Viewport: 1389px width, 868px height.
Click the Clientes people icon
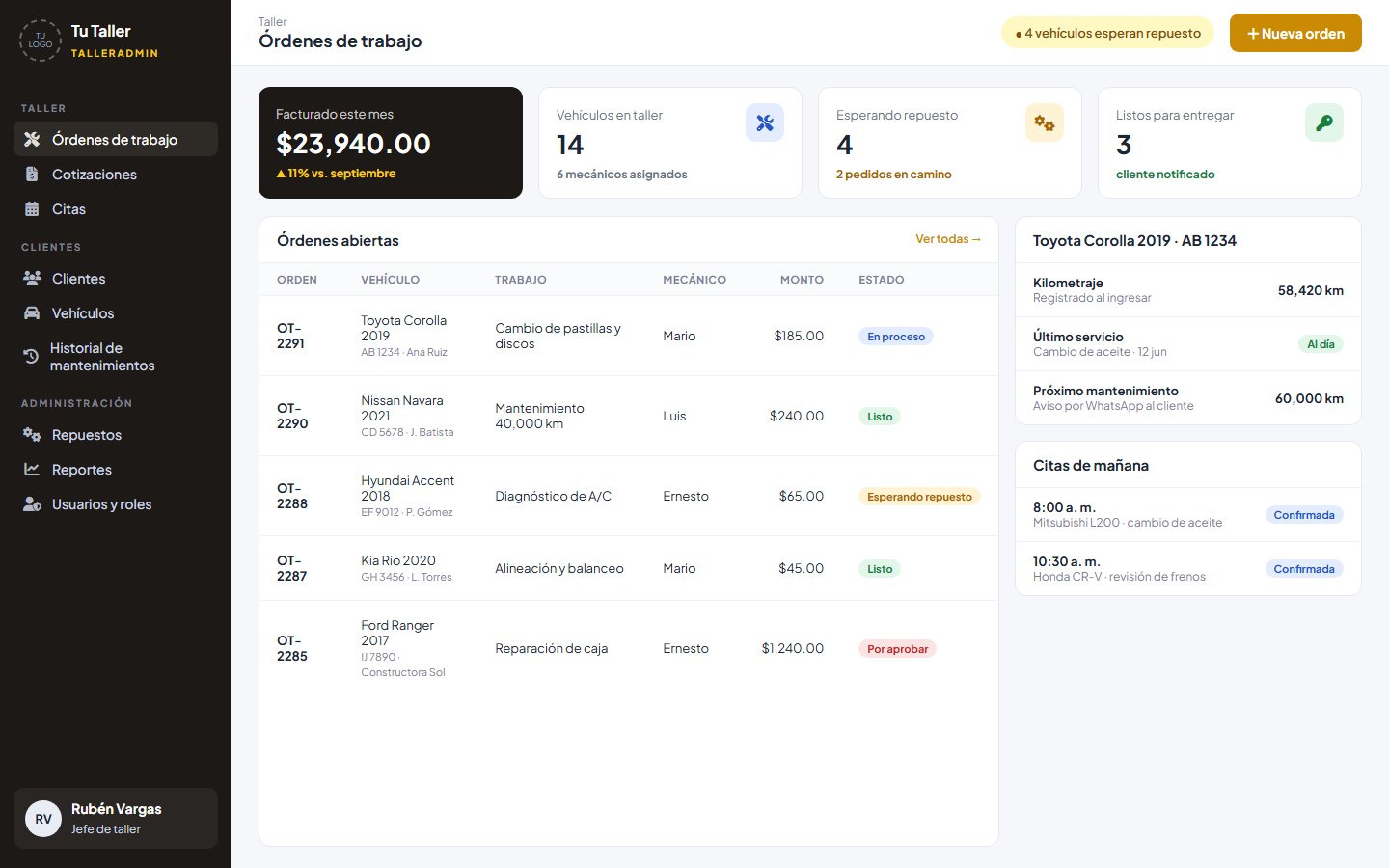tap(32, 278)
